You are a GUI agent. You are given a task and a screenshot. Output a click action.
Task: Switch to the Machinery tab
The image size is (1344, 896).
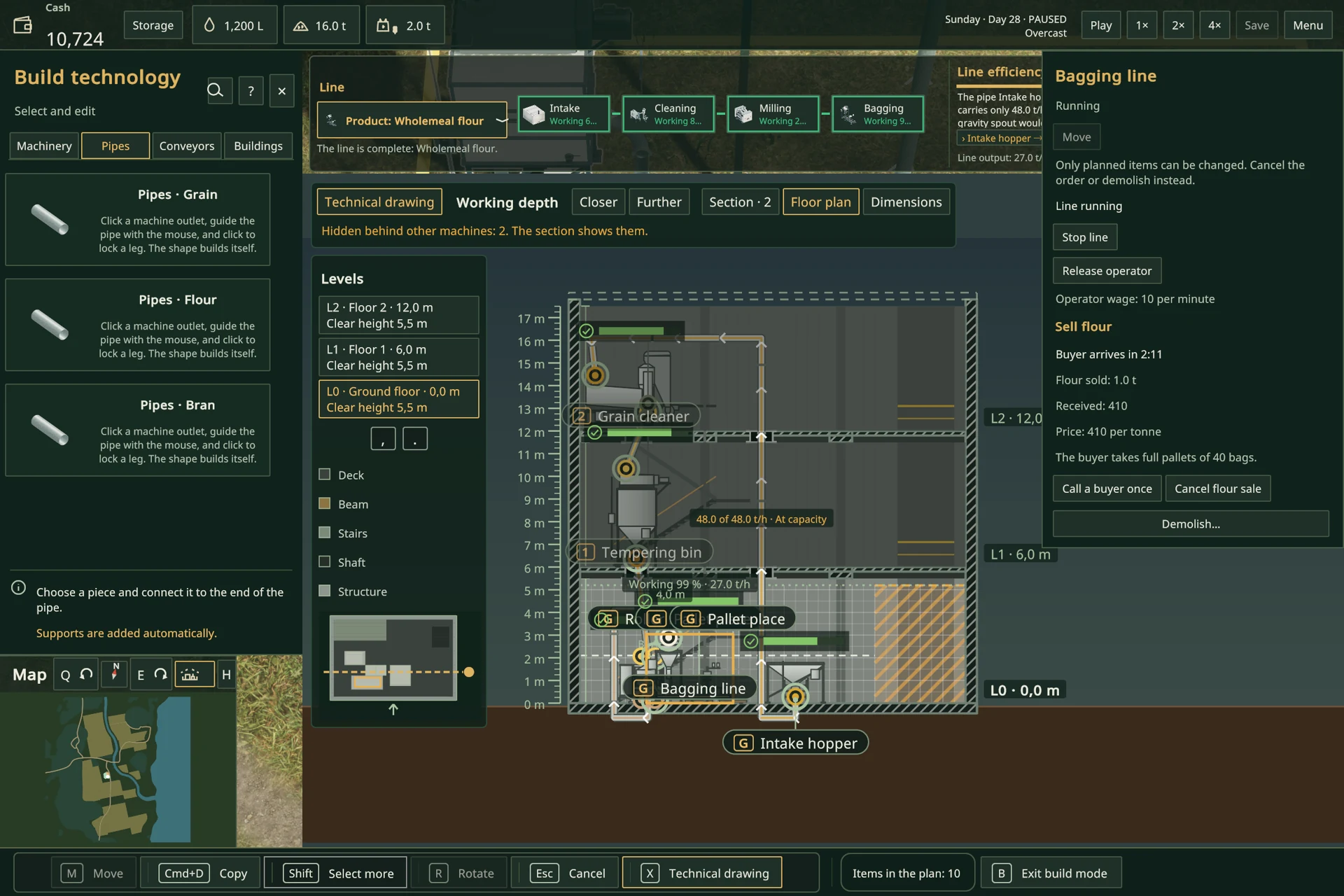coord(44,146)
